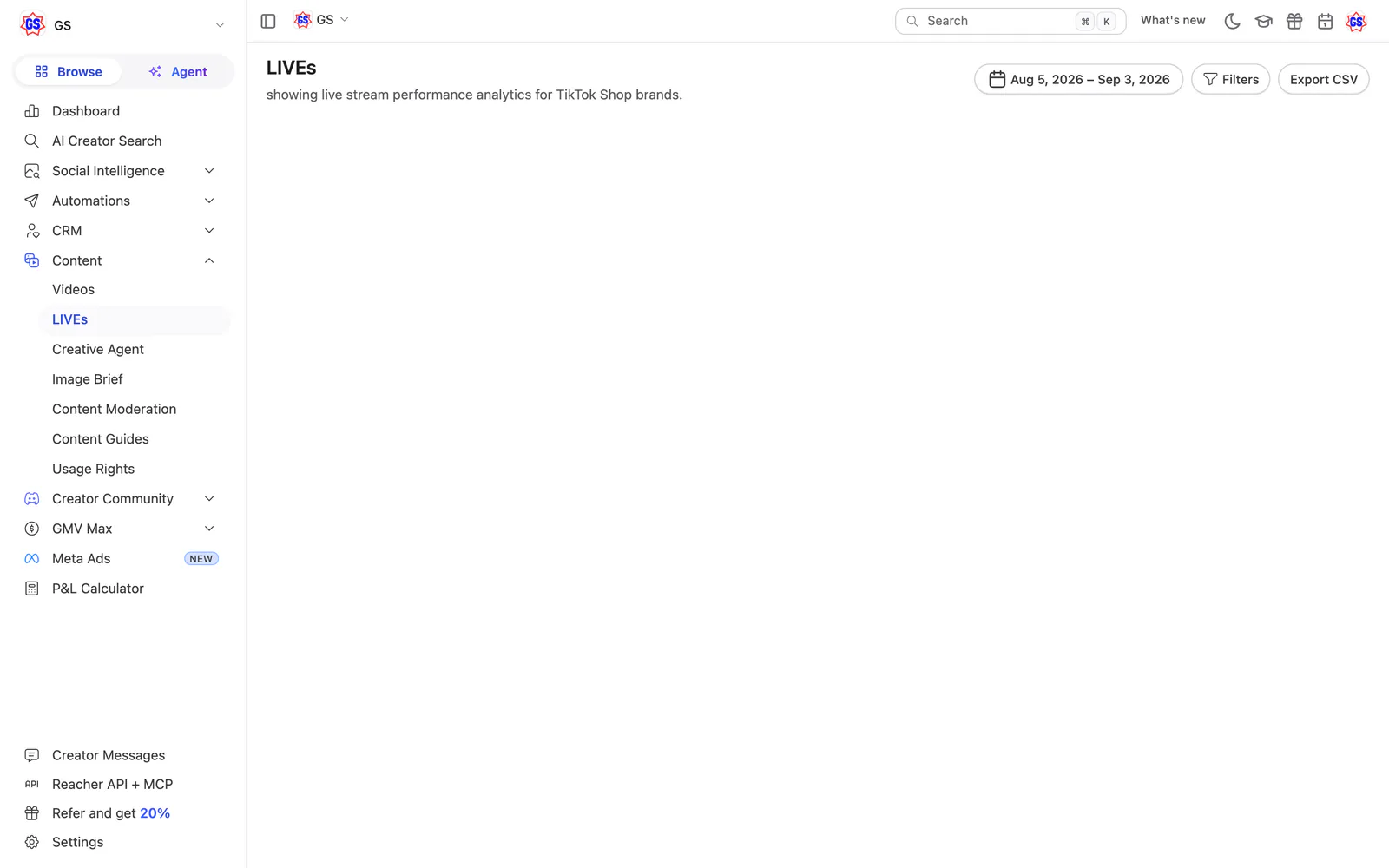
Task: Open the Usage Rights page
Action: pyautogui.click(x=94, y=470)
